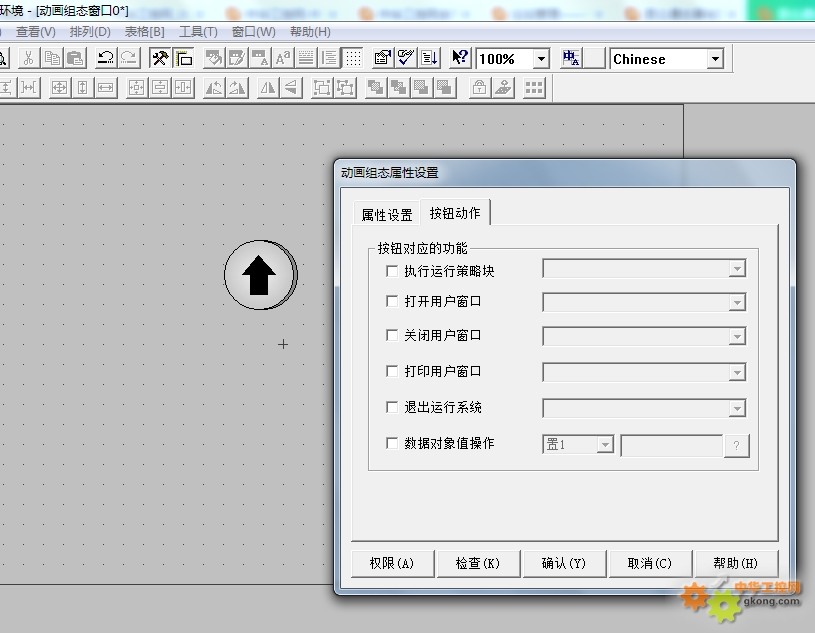Click the rotate left icon

[214, 88]
